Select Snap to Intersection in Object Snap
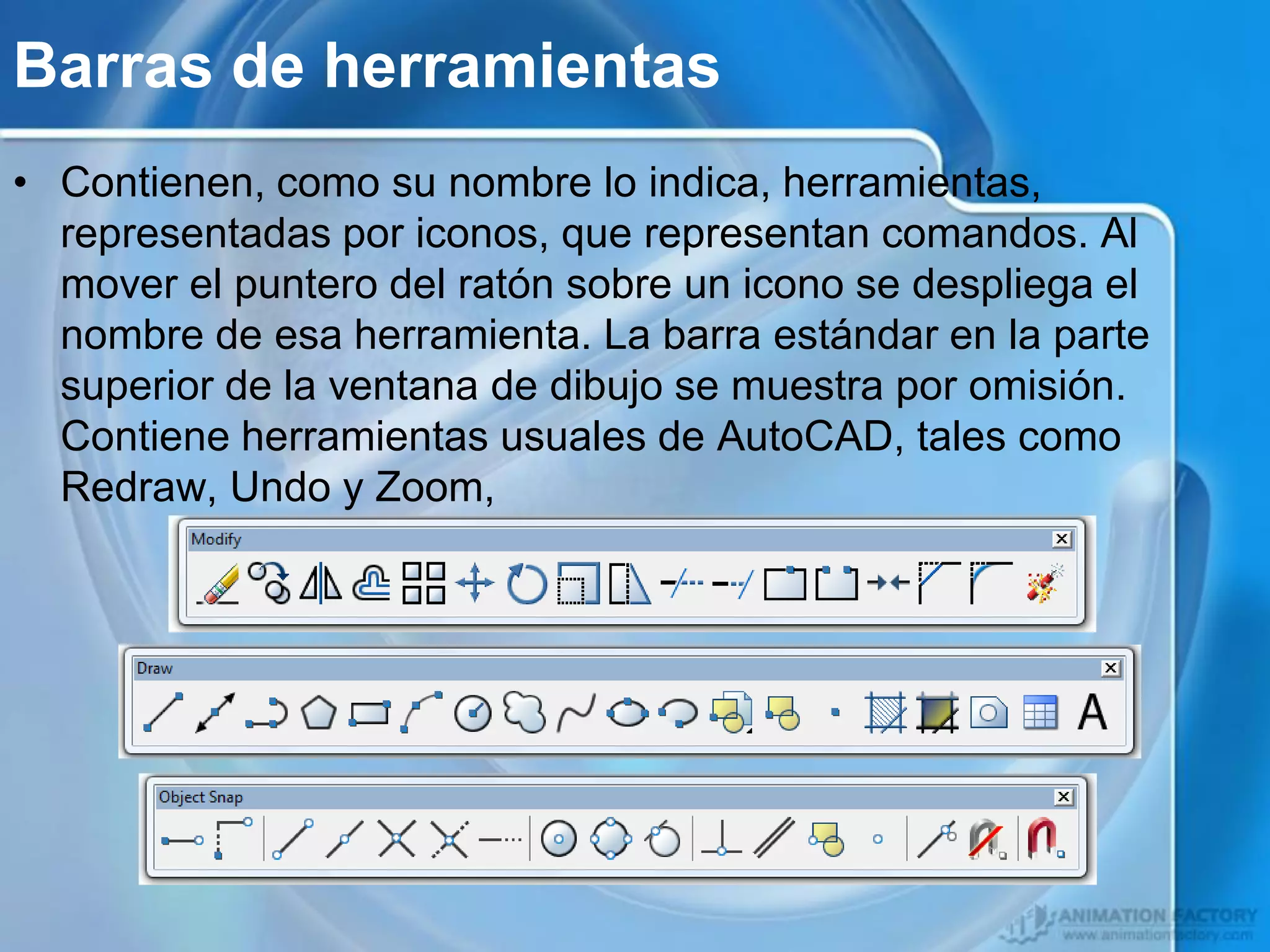This screenshot has height=952, width=1270. [x=396, y=839]
